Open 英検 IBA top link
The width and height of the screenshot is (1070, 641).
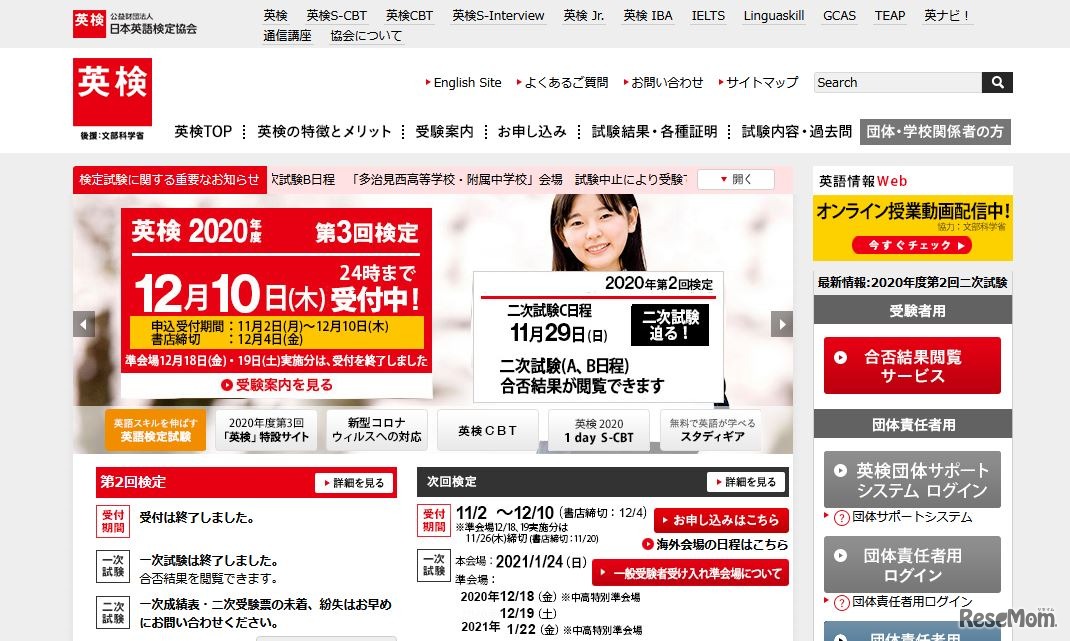(648, 15)
